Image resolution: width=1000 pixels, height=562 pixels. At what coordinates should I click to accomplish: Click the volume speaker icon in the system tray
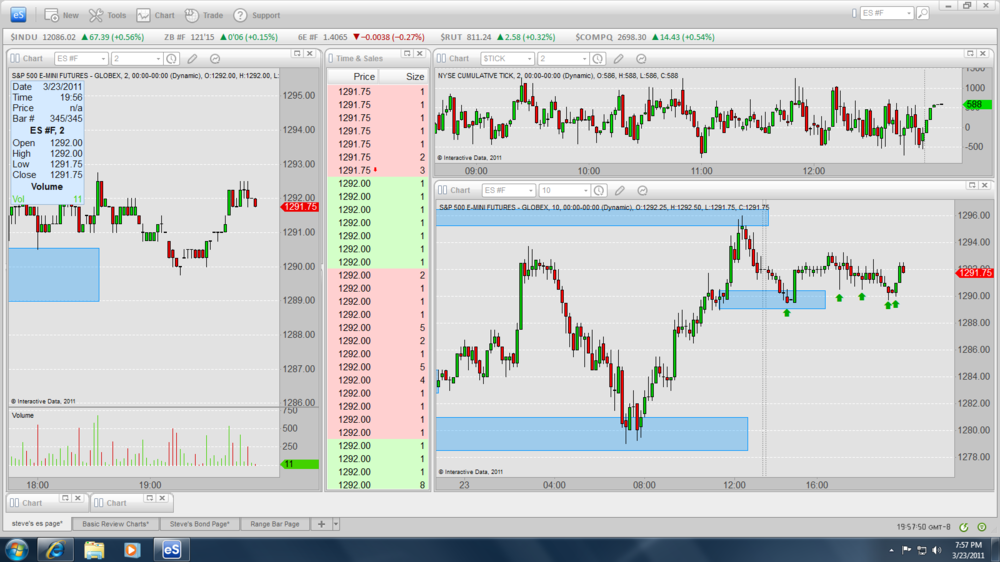tap(936, 550)
